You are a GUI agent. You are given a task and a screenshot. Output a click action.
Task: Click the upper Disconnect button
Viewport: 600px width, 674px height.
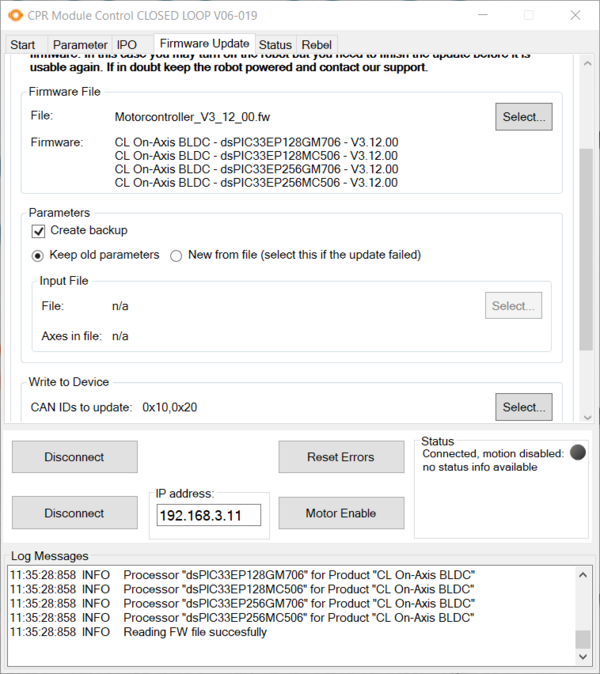pyautogui.click(x=75, y=456)
